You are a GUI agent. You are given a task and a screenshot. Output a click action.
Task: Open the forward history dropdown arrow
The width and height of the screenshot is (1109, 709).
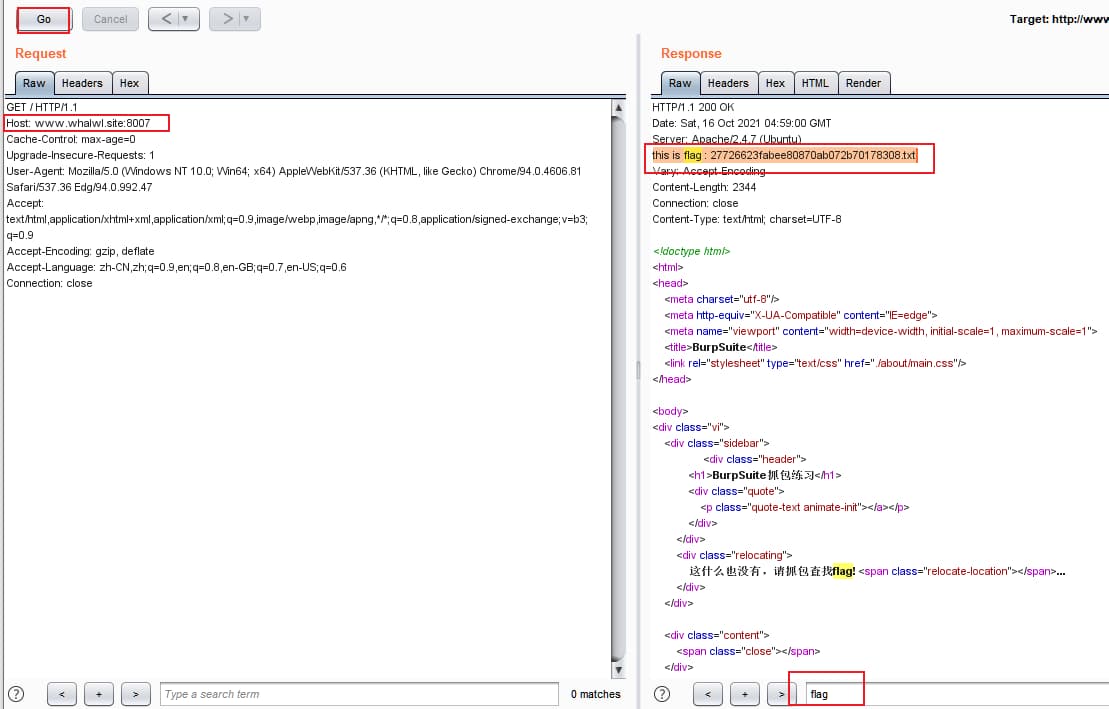(247, 19)
